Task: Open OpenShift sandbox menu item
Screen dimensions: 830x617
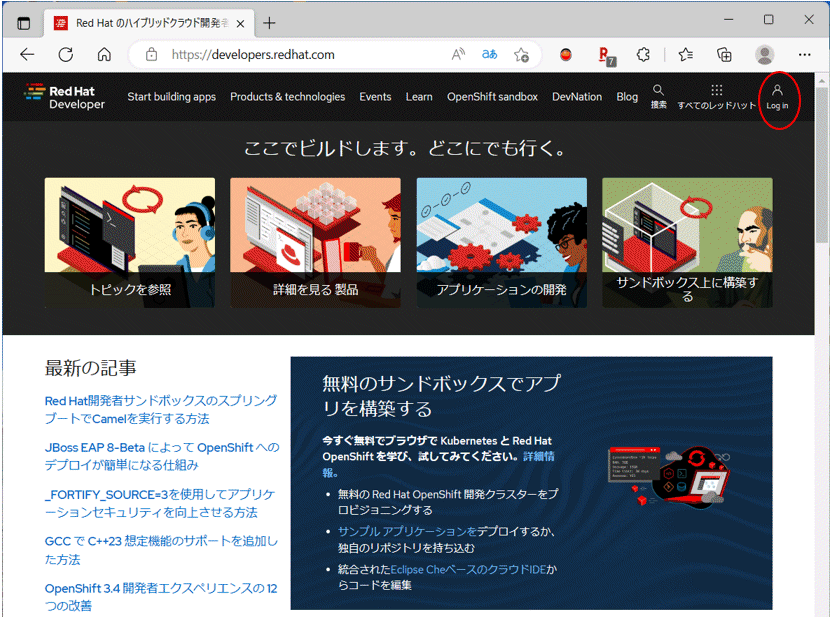Action: [x=492, y=97]
